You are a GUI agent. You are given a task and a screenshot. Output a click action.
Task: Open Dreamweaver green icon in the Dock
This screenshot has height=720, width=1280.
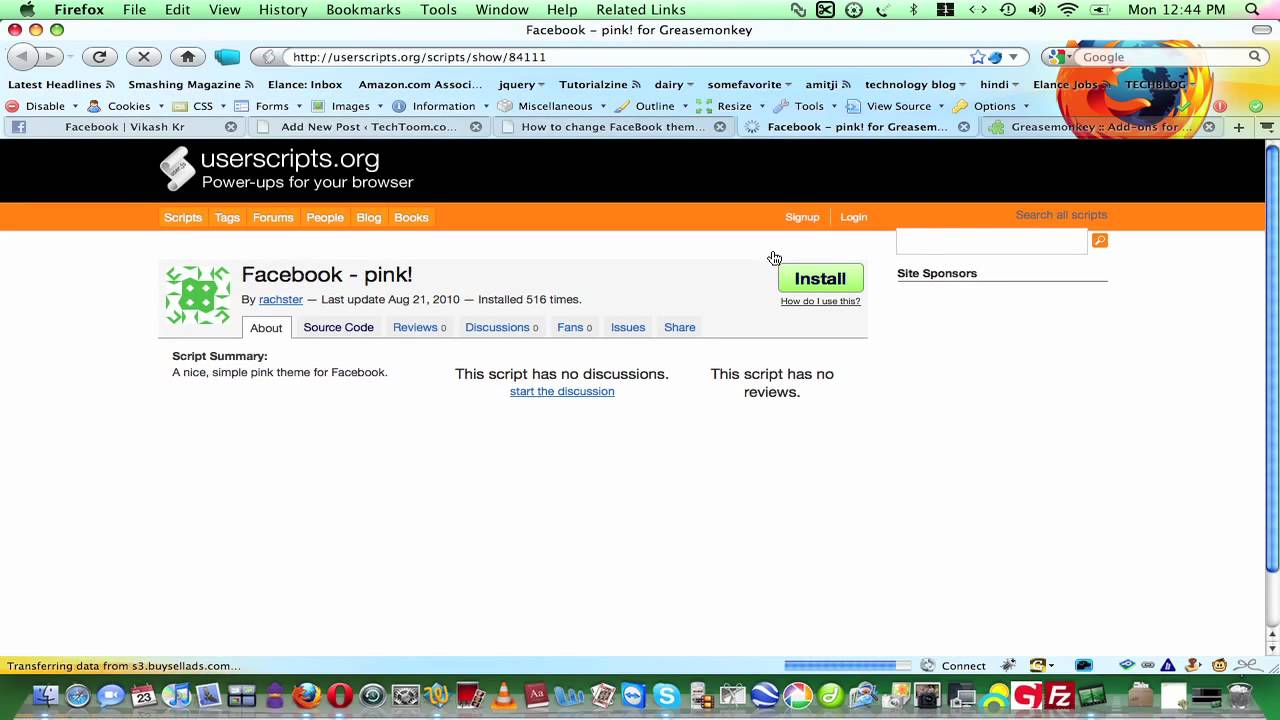click(830, 696)
